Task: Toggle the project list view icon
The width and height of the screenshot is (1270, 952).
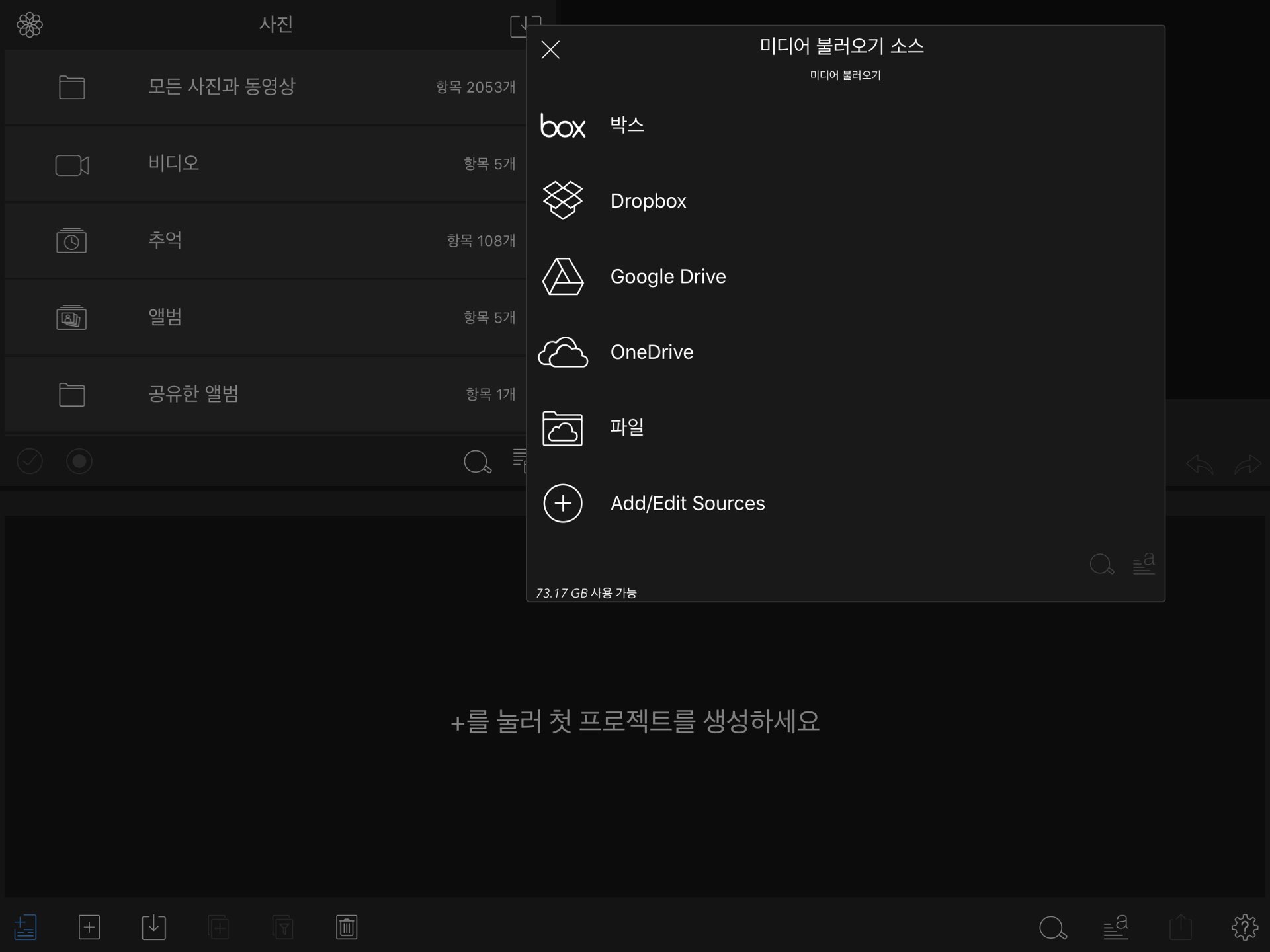Action: coord(25,927)
